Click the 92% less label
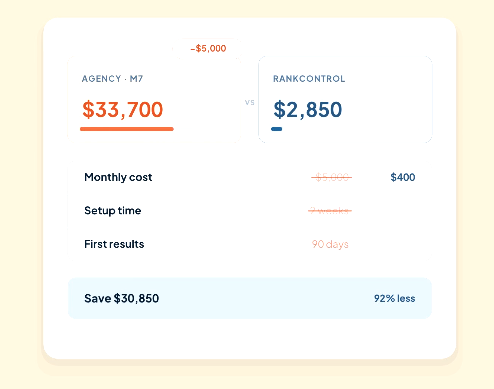The image size is (494, 389). pyautogui.click(x=395, y=298)
